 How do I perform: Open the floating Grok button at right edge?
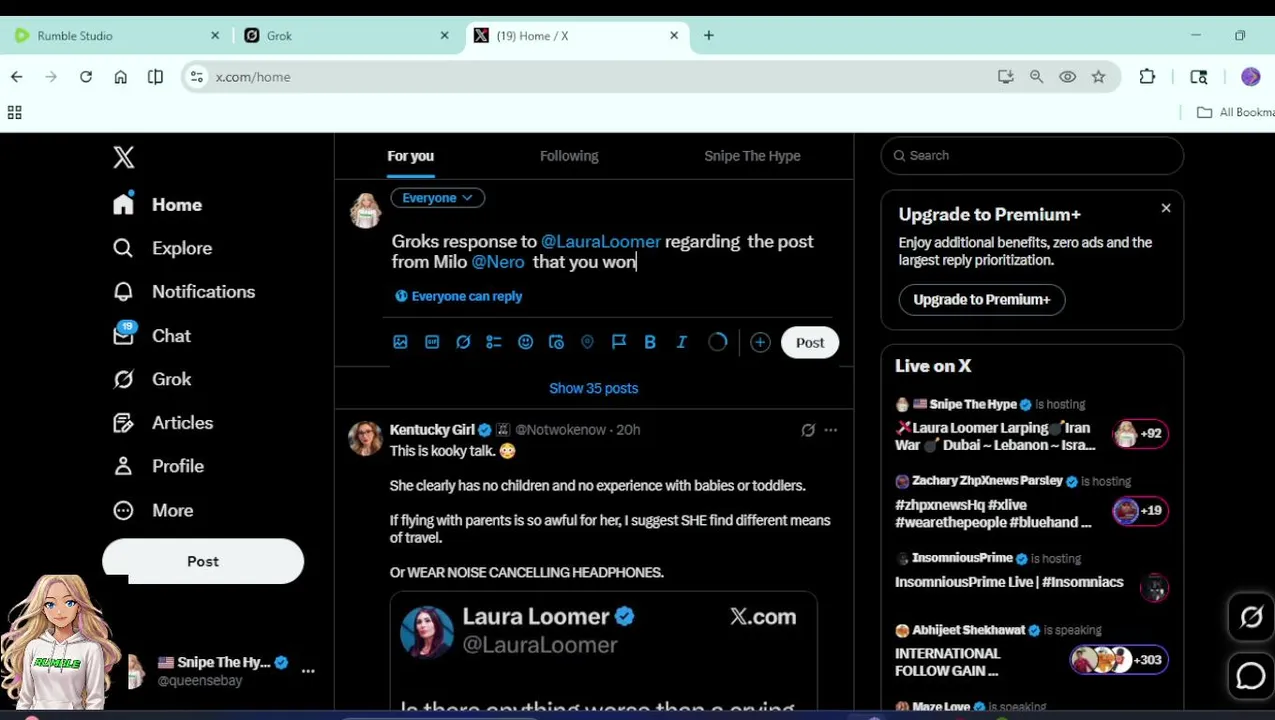click(1251, 618)
